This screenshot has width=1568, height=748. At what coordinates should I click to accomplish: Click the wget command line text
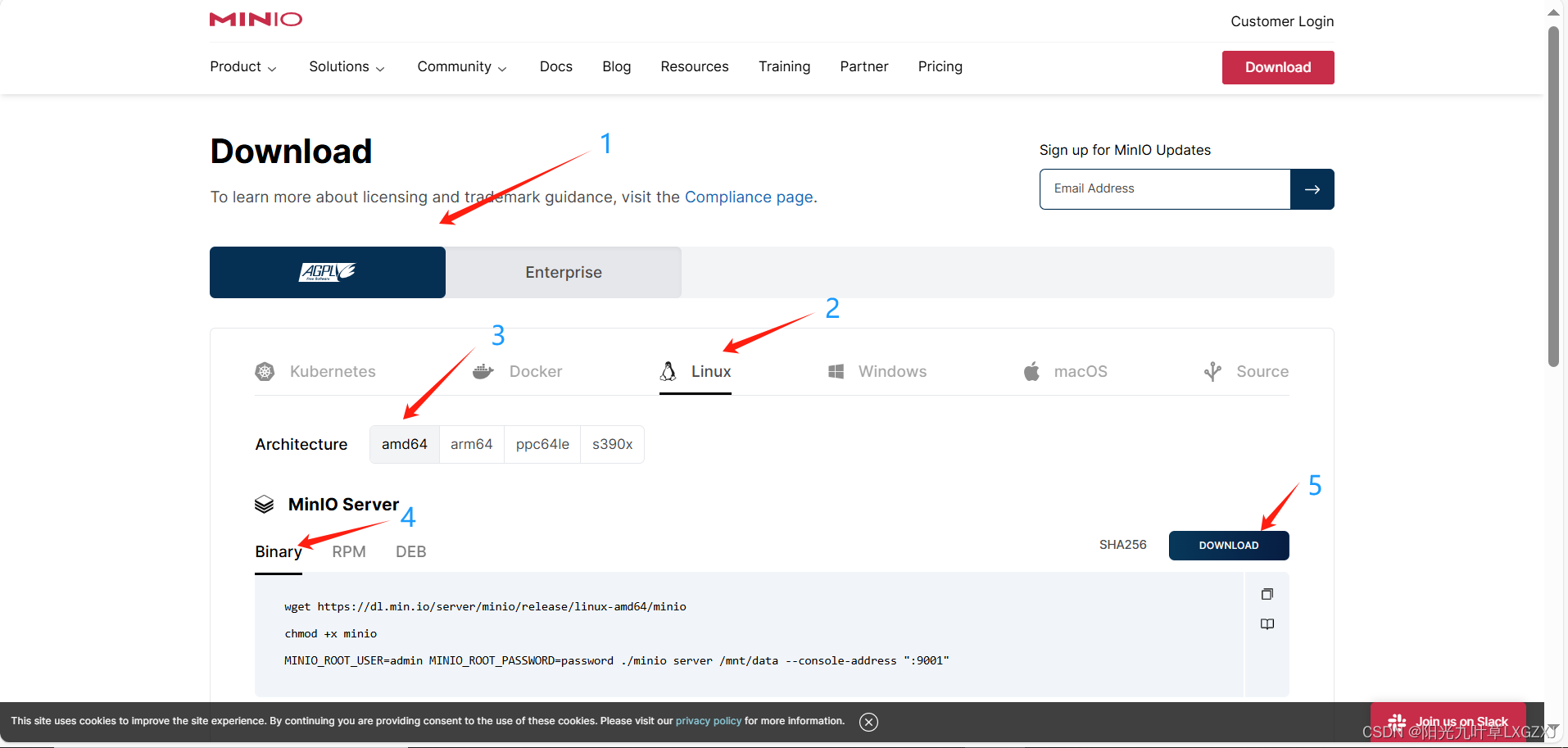(485, 607)
